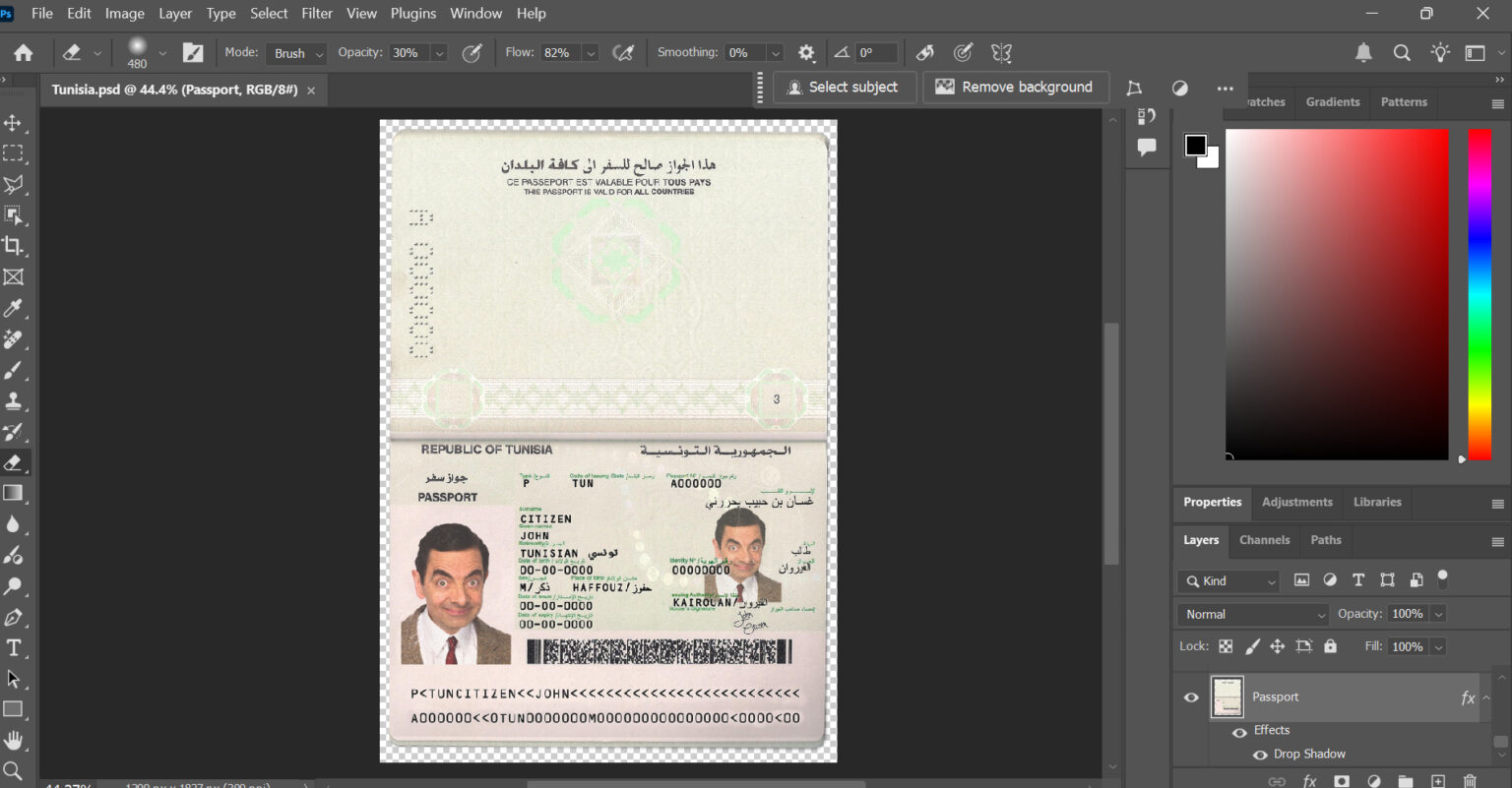Open the comments panel speech bubble icon
The height and width of the screenshot is (788, 1512).
[1147, 148]
